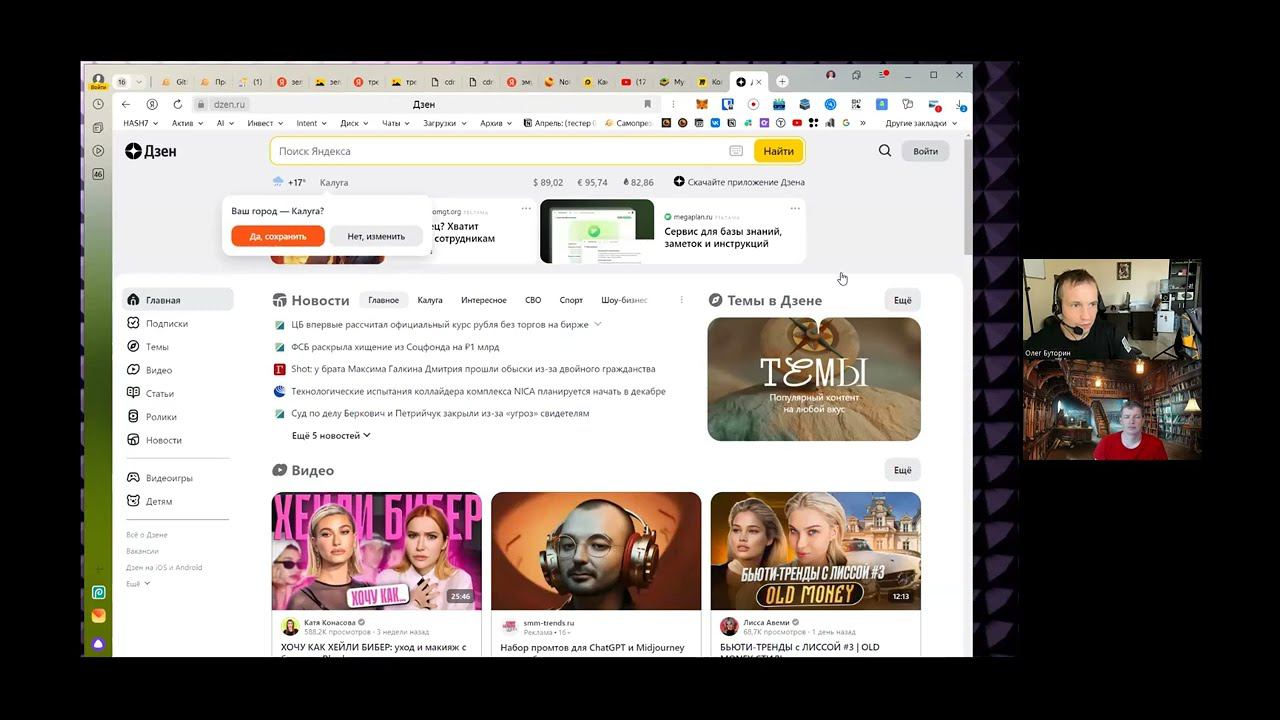This screenshot has width=1280, height=720.
Task: Switch to Калуга news tab
Action: [430, 300]
